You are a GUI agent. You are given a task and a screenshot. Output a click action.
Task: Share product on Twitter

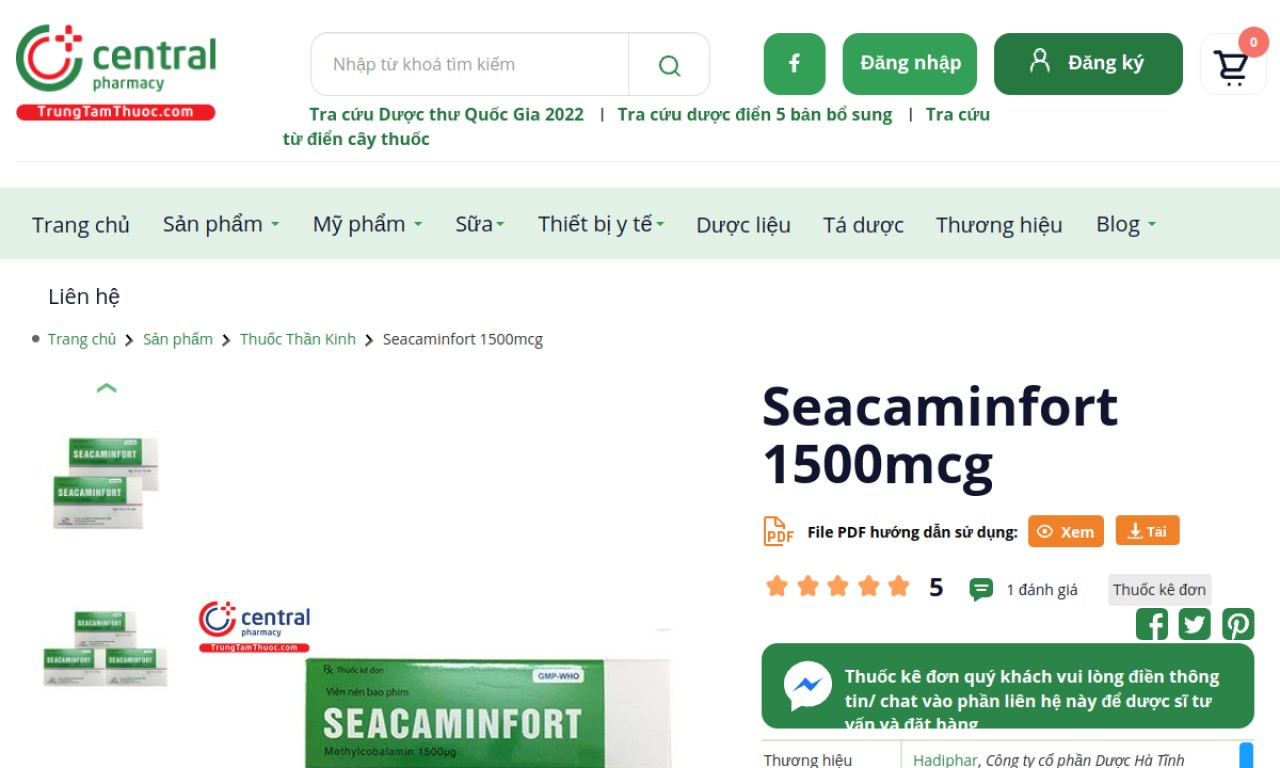click(x=1194, y=624)
